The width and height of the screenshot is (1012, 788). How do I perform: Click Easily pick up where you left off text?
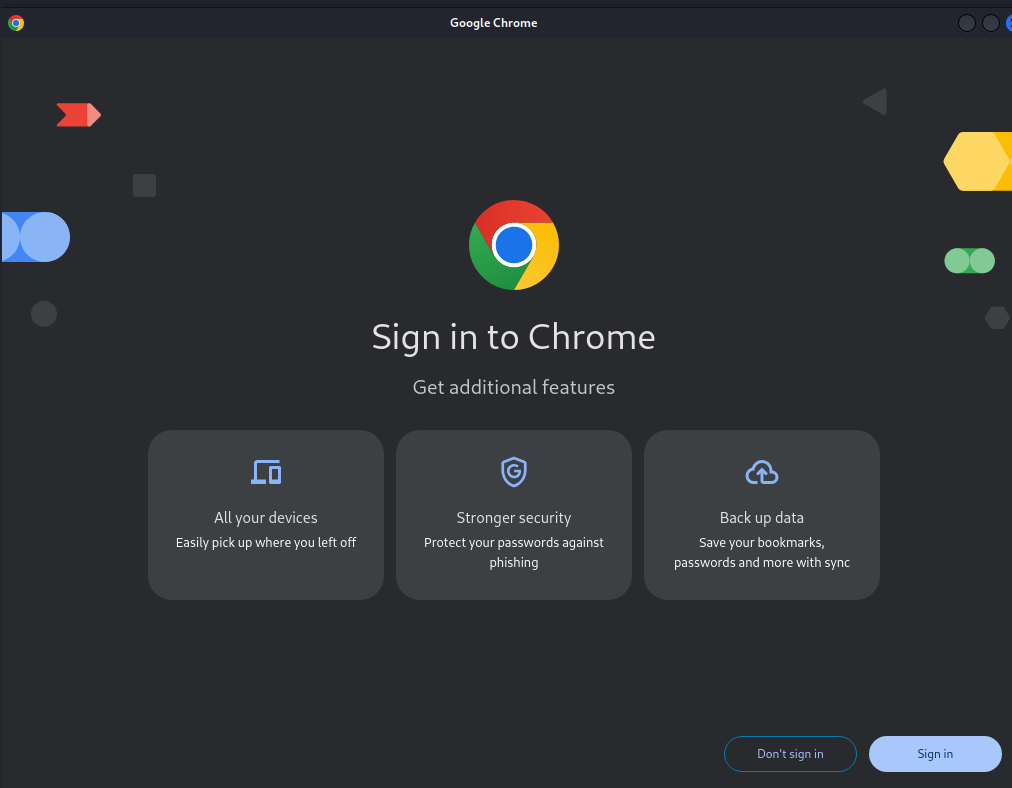266,543
